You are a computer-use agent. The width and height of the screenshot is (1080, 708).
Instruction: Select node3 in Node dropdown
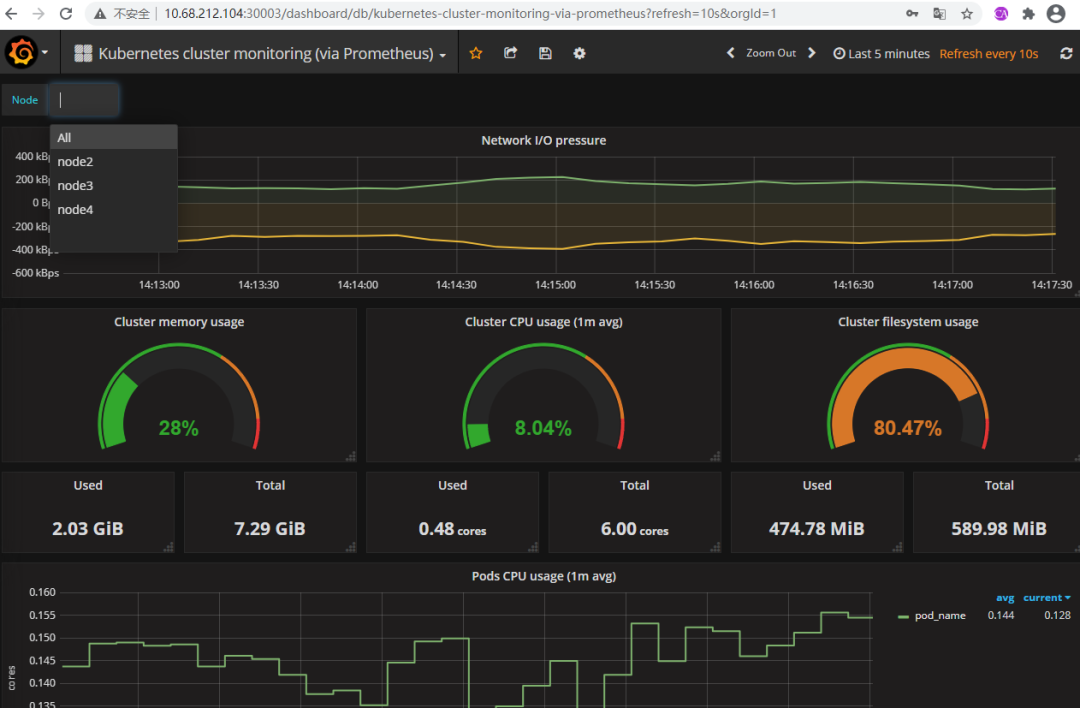(114, 186)
